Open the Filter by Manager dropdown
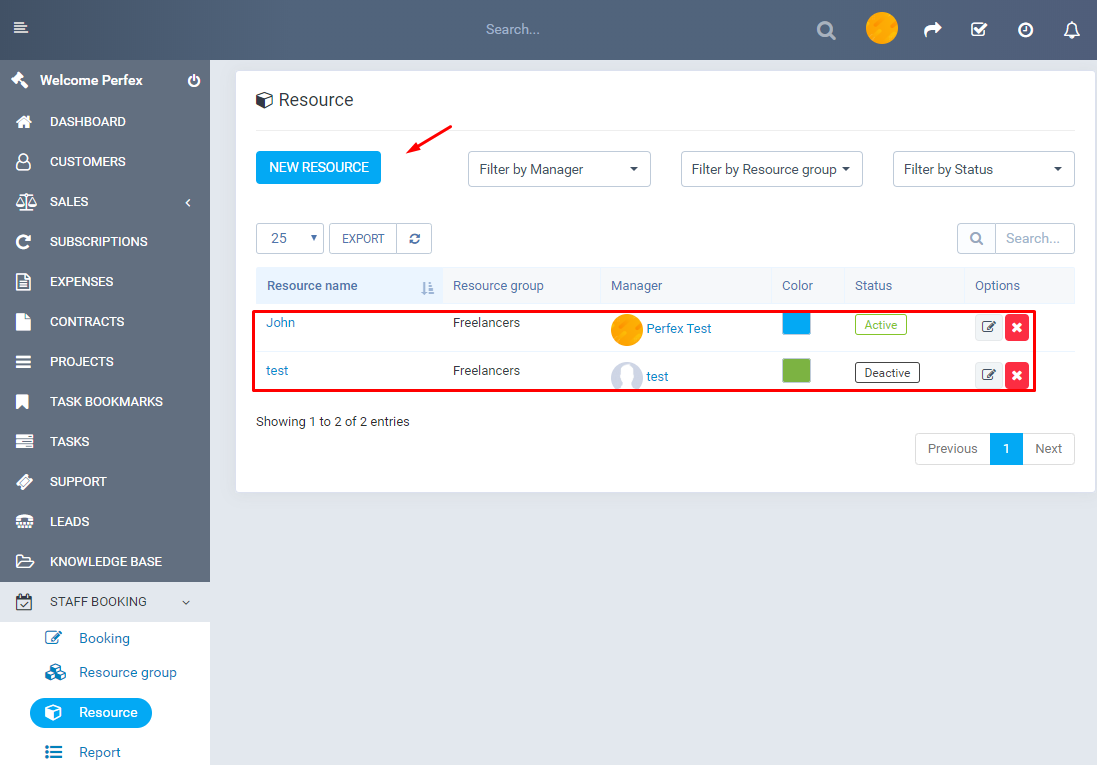Screen dimensions: 1097x765 (x=559, y=169)
